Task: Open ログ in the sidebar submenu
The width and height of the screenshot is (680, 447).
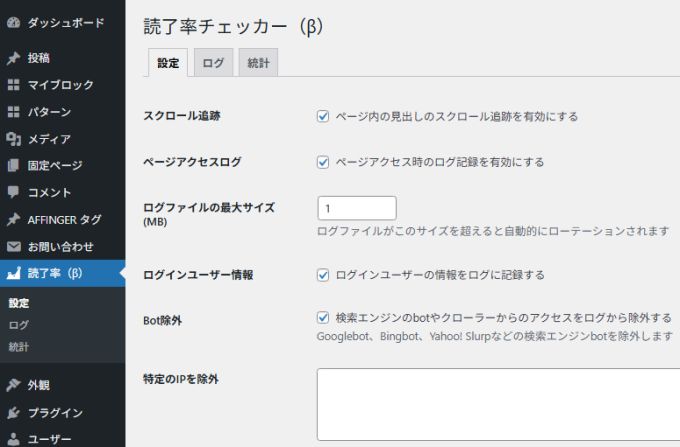Action: click(19, 325)
